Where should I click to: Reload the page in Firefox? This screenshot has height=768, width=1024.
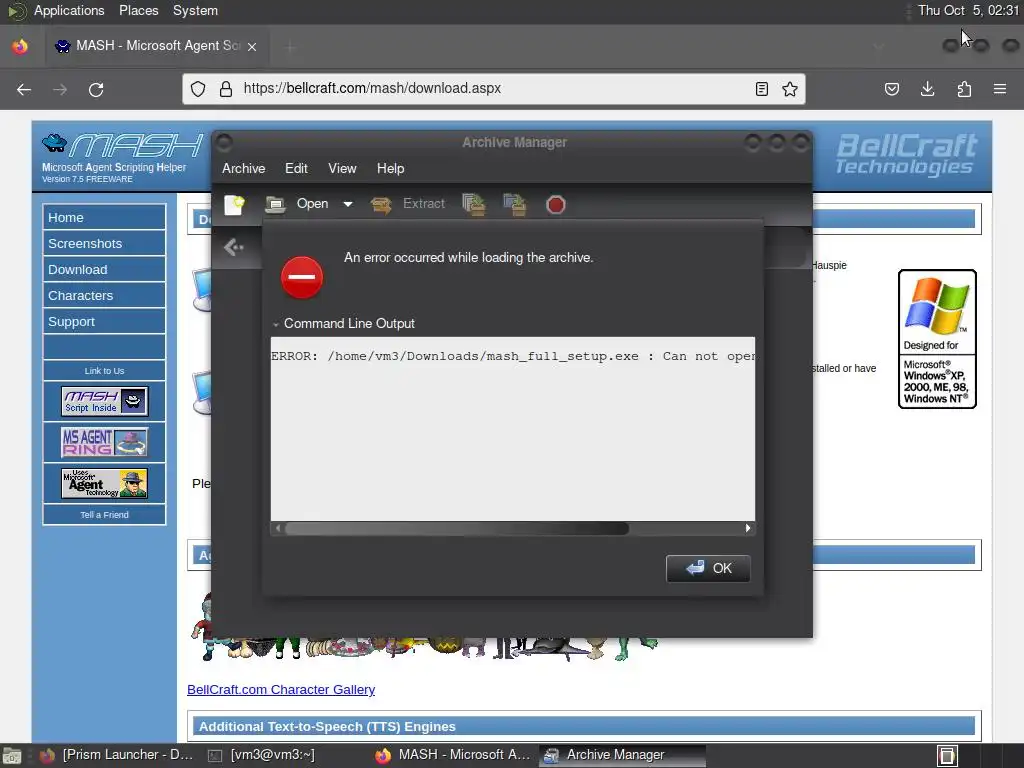[96, 89]
